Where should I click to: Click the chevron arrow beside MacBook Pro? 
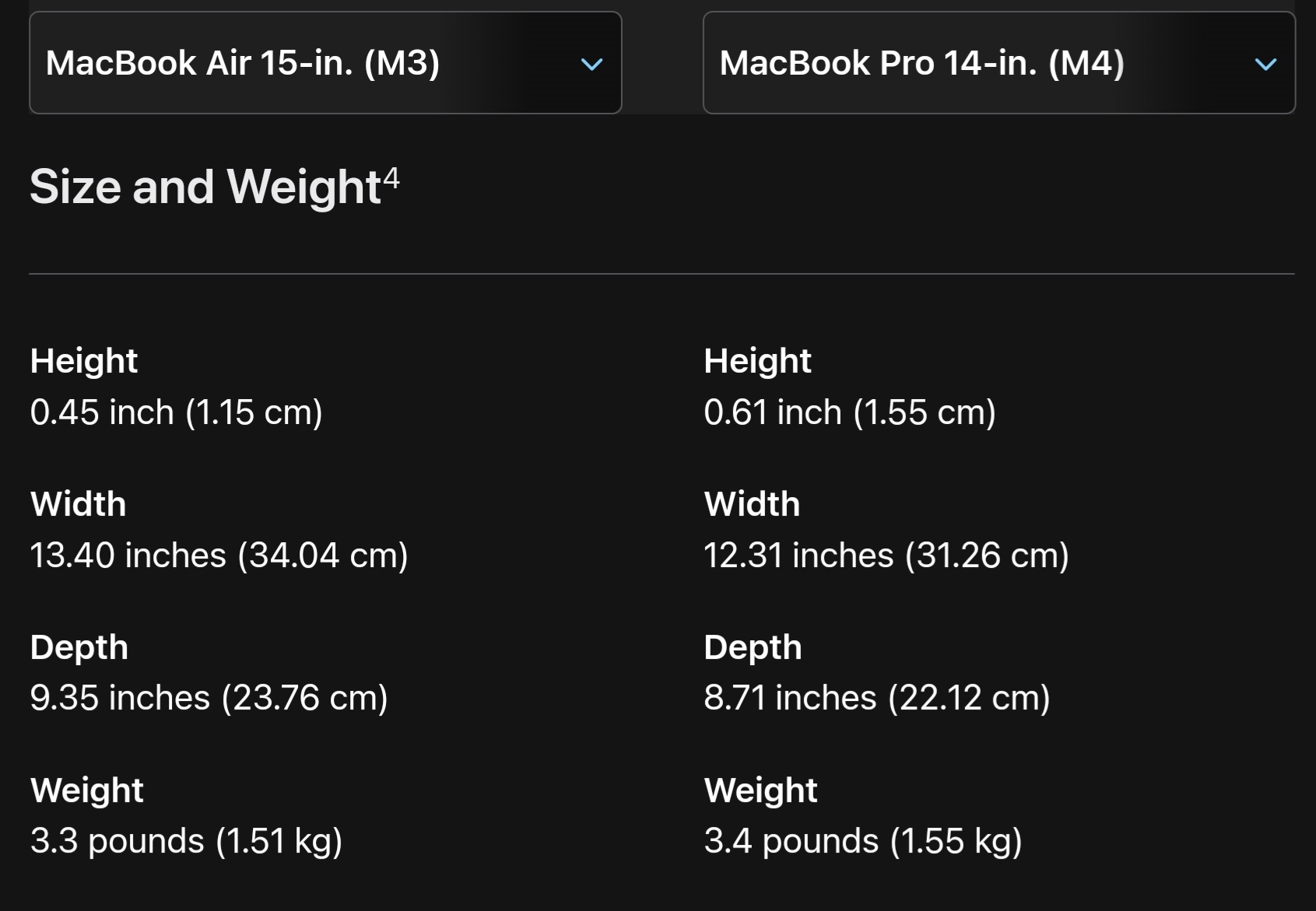(1266, 65)
